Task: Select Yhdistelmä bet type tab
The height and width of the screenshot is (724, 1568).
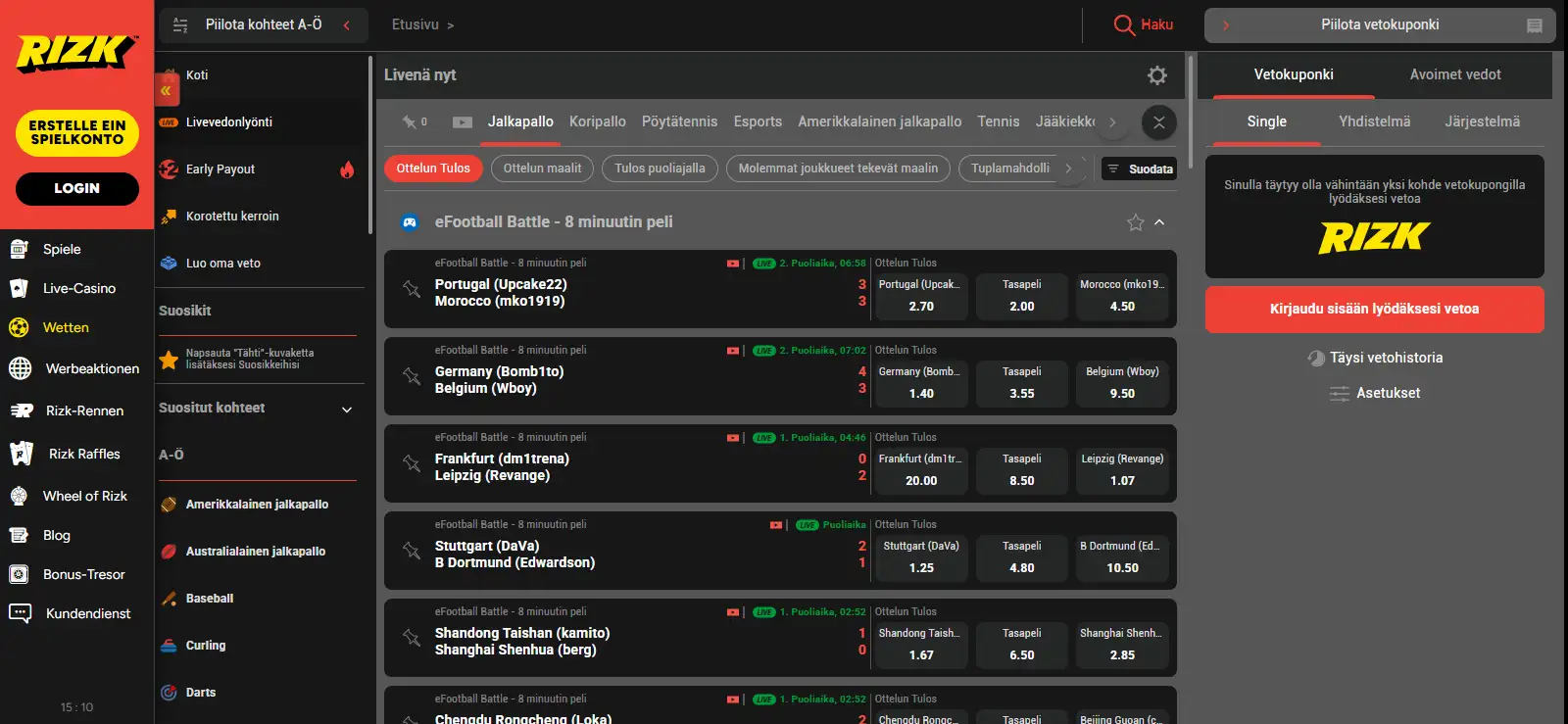Action: click(x=1374, y=121)
